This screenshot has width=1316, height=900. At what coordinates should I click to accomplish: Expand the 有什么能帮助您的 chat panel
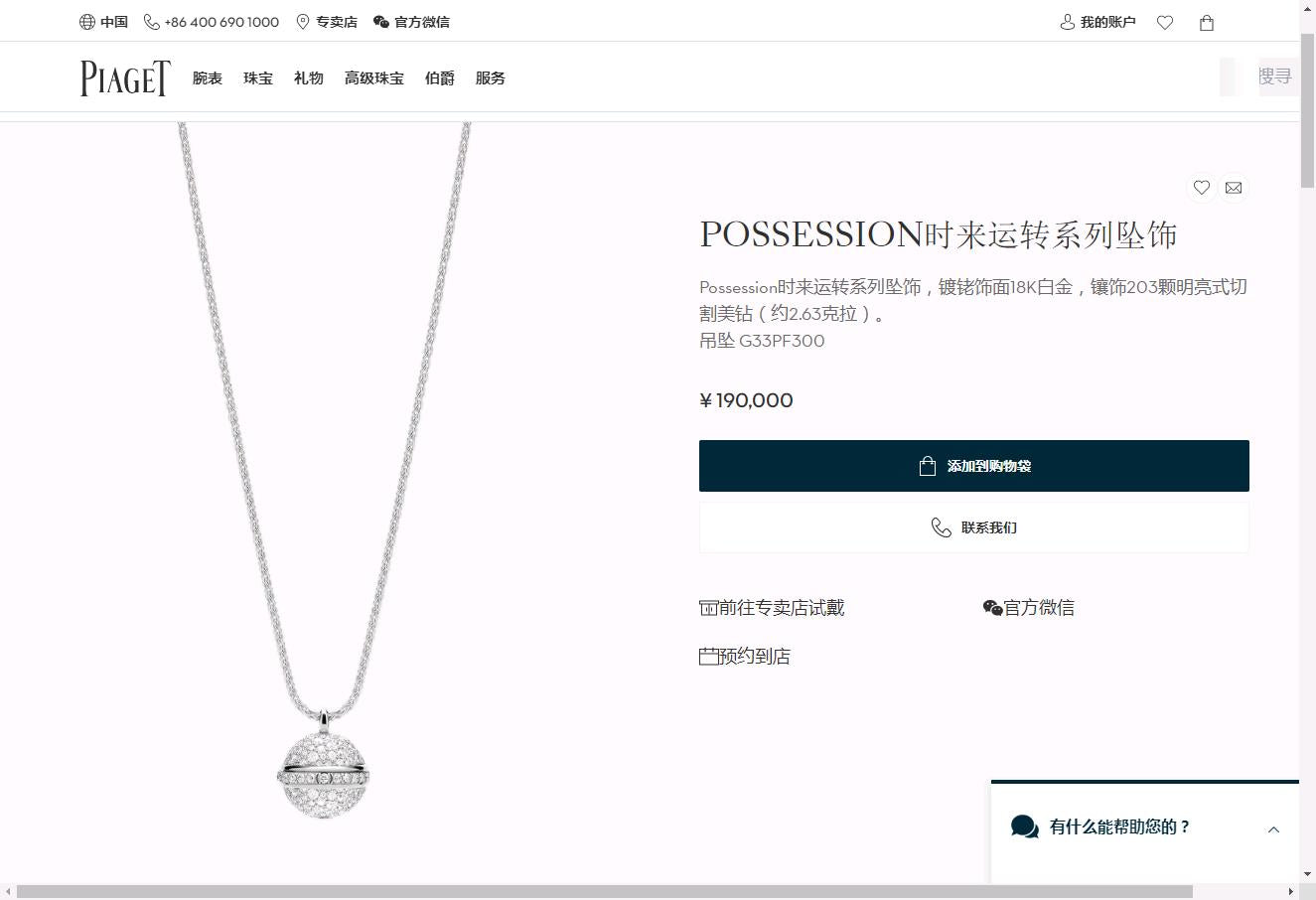[x=1144, y=827]
